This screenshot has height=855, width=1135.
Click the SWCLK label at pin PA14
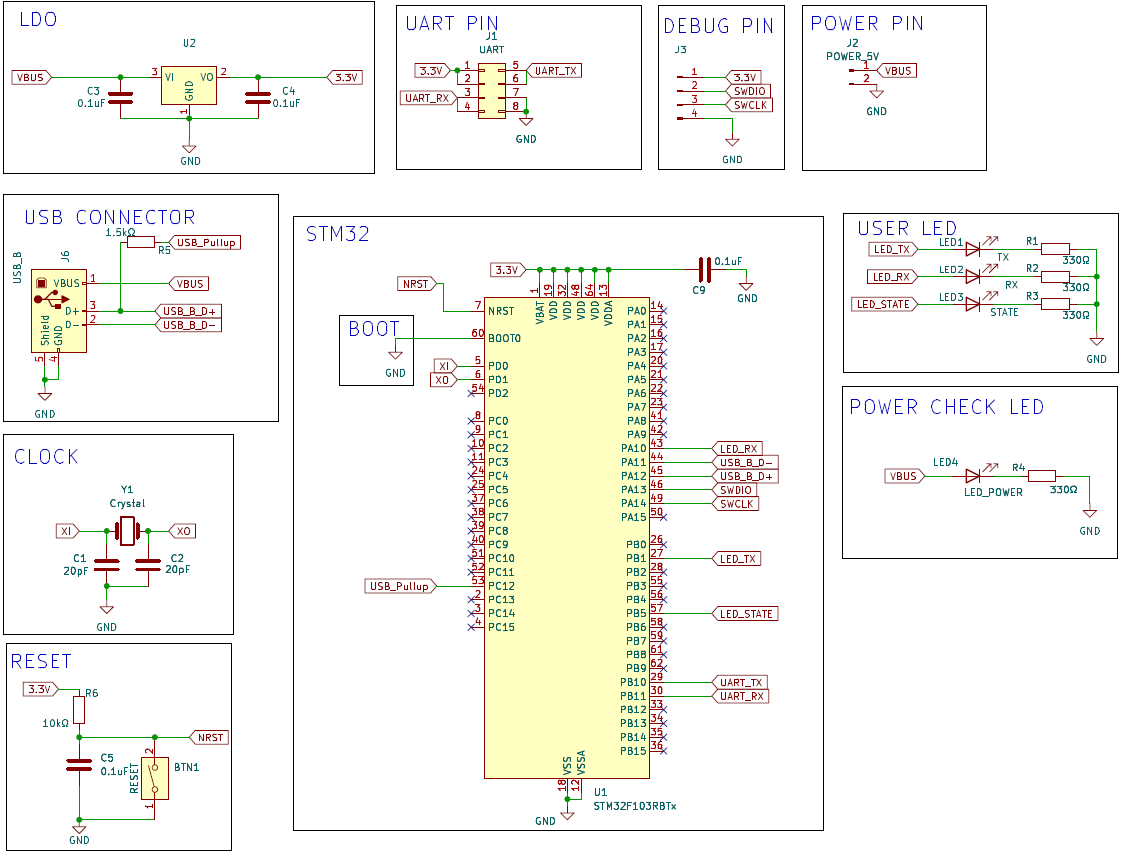735,504
